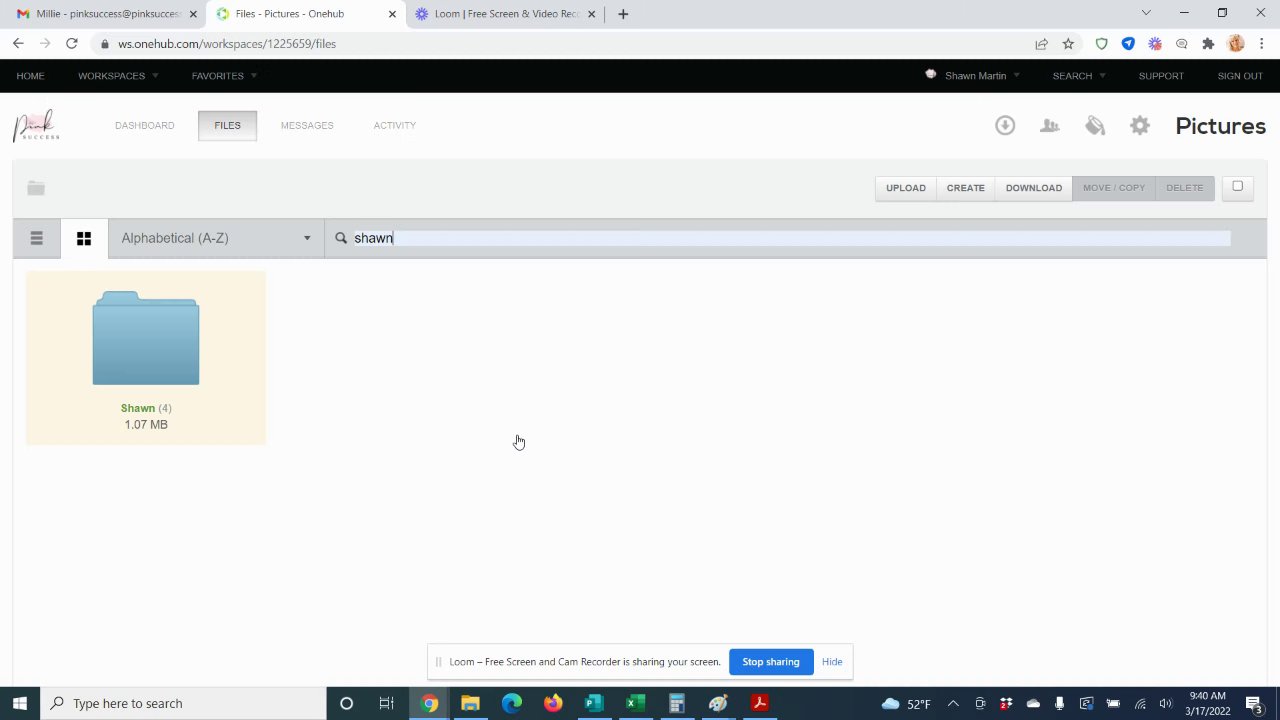This screenshot has width=1280, height=720.
Task: Open Publisher from the taskbar
Action: (x=594, y=703)
